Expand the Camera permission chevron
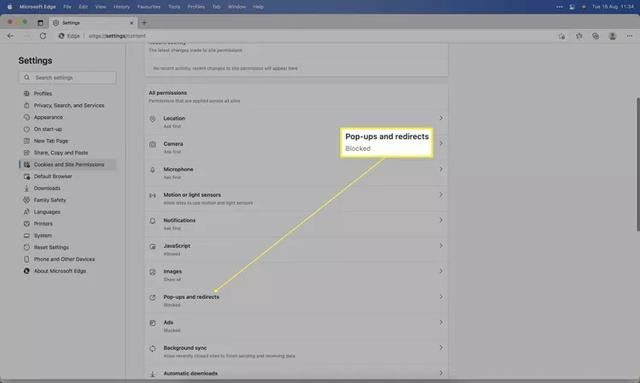Viewport: 640px width, 383px height. [441, 143]
